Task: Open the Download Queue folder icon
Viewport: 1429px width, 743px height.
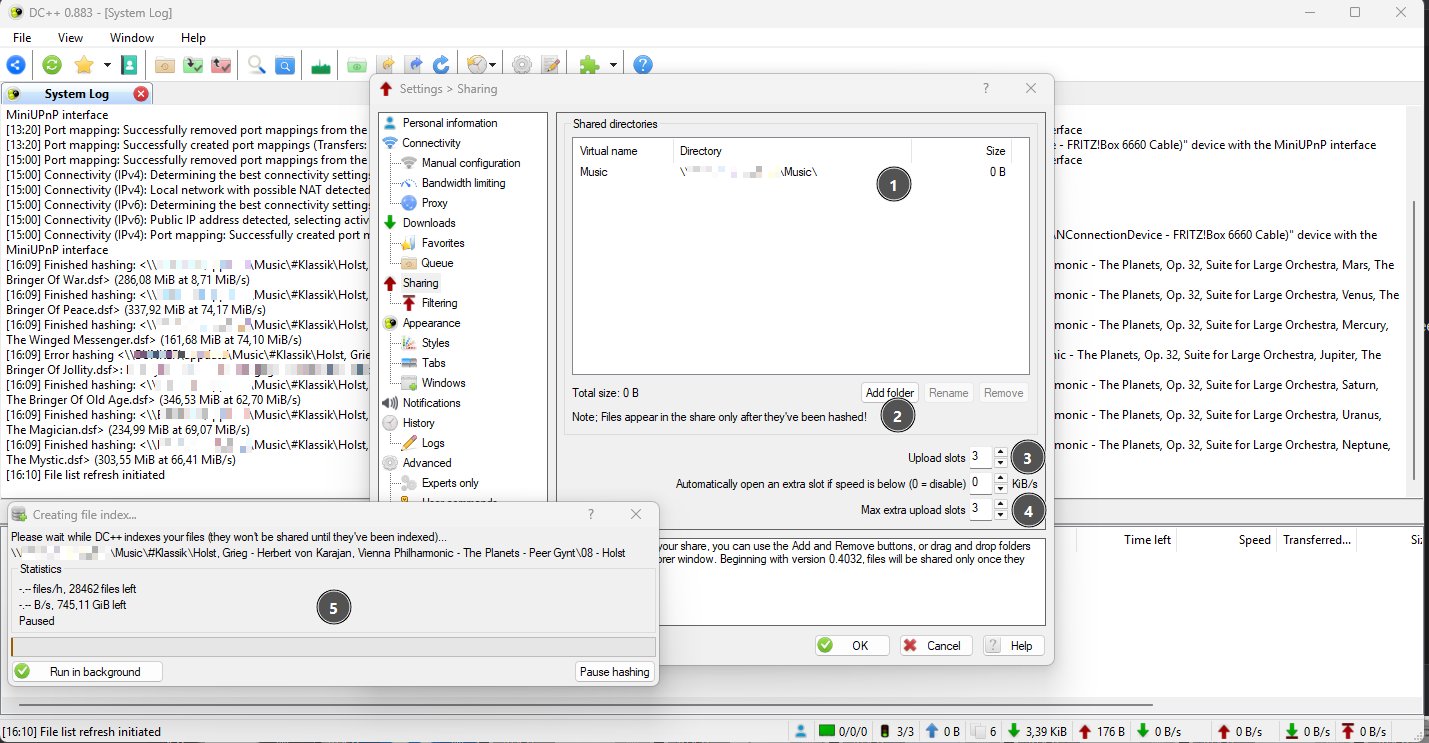Action: click(165, 65)
